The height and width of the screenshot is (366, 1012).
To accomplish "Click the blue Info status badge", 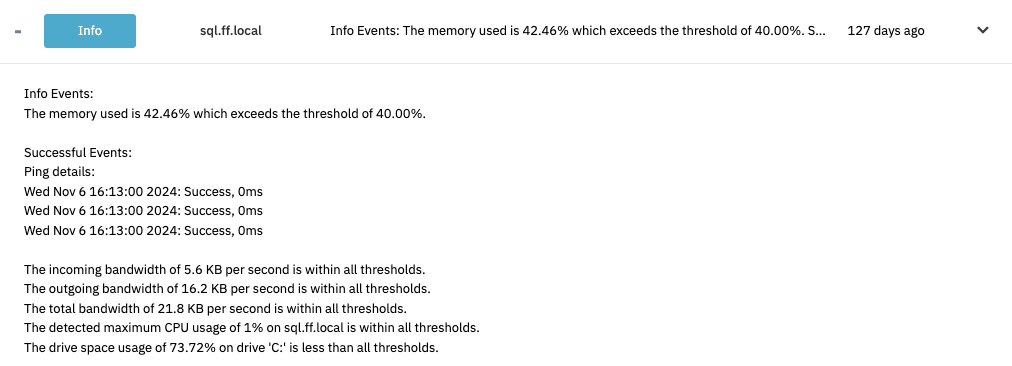I will [x=90, y=31].
